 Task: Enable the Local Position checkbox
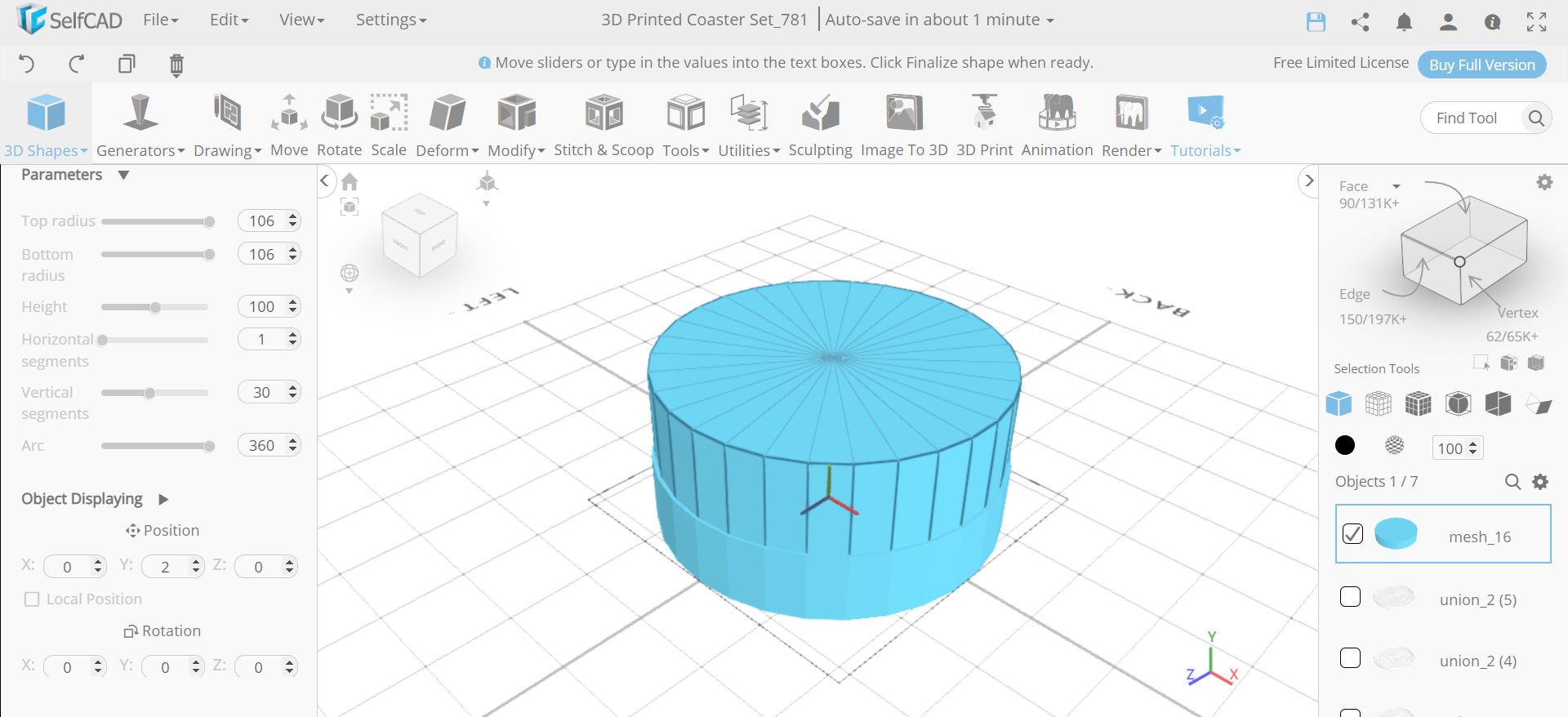[32, 599]
